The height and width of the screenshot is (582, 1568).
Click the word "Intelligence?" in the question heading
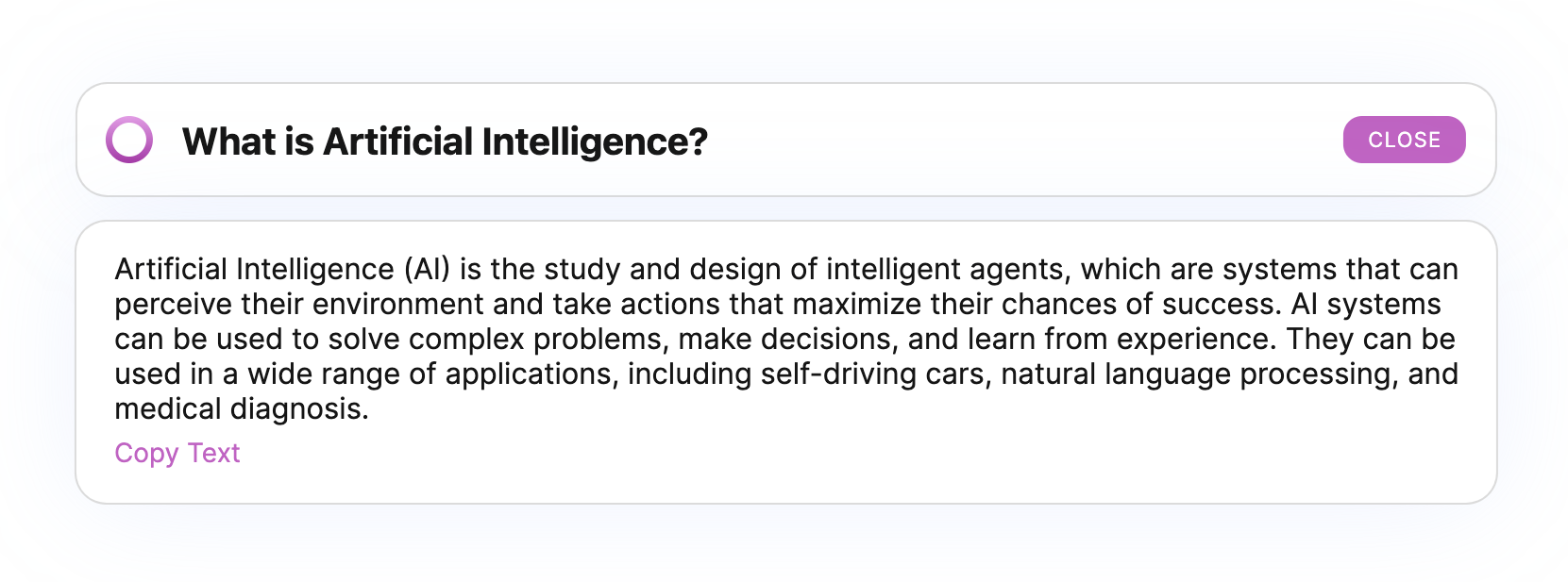(595, 141)
